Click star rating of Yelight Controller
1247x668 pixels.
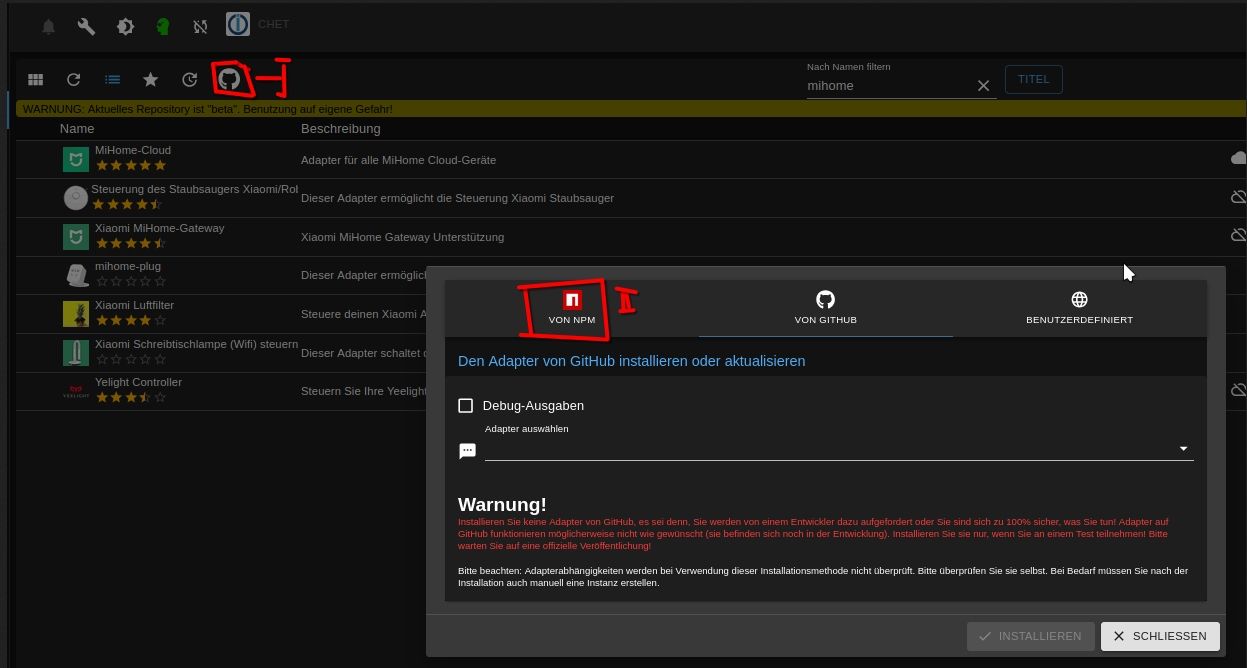point(131,397)
